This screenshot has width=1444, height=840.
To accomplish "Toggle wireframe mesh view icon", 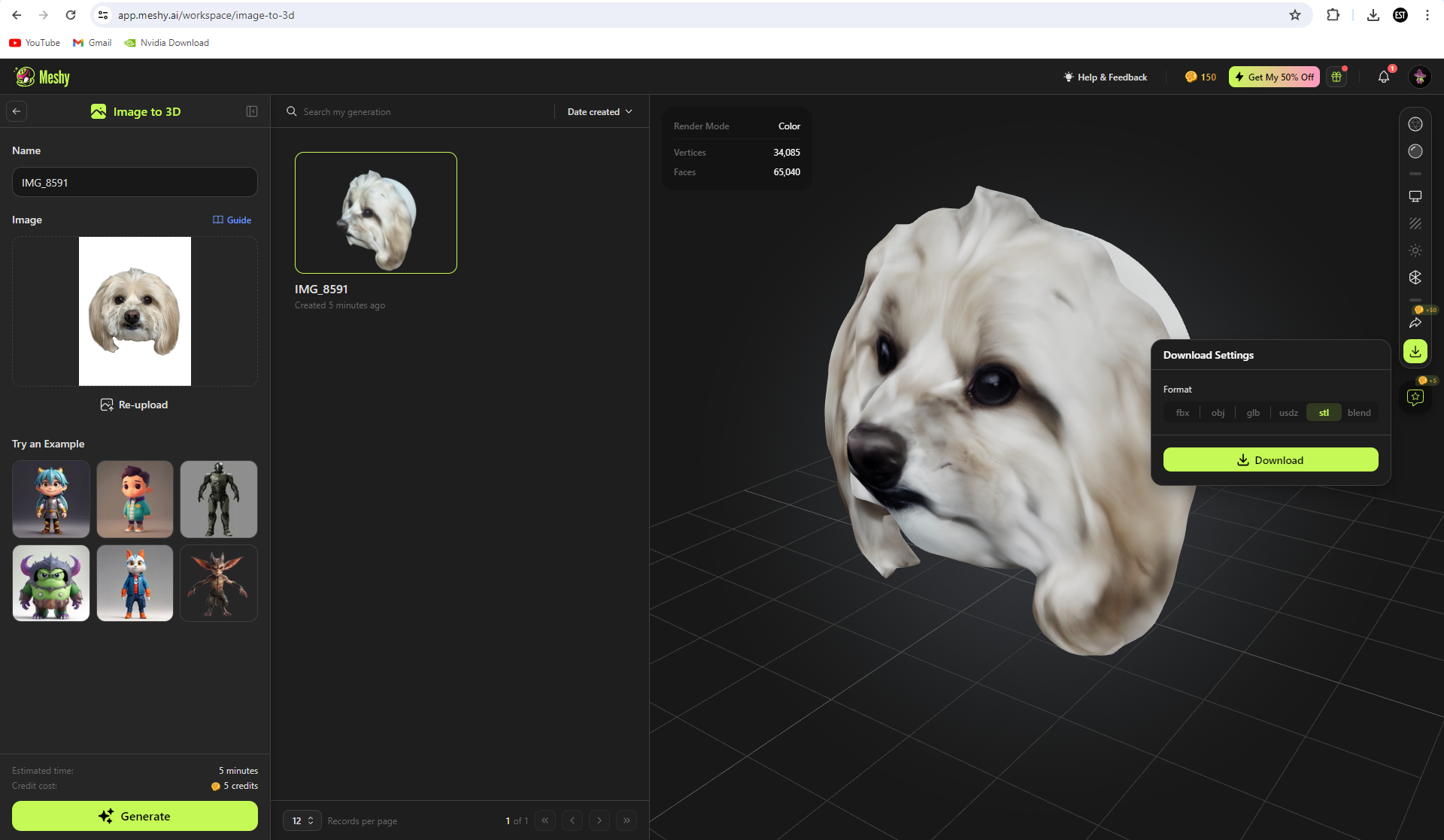I will coord(1415,124).
